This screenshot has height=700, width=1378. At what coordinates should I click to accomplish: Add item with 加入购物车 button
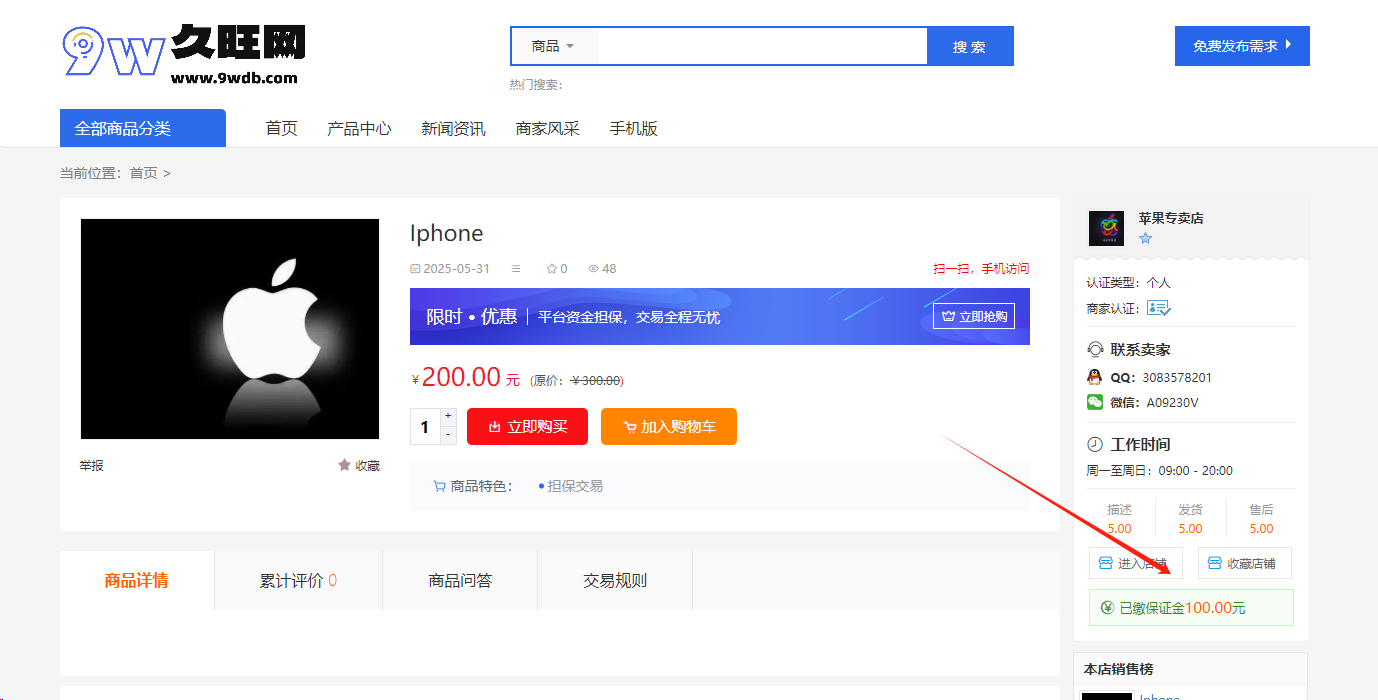coord(669,426)
